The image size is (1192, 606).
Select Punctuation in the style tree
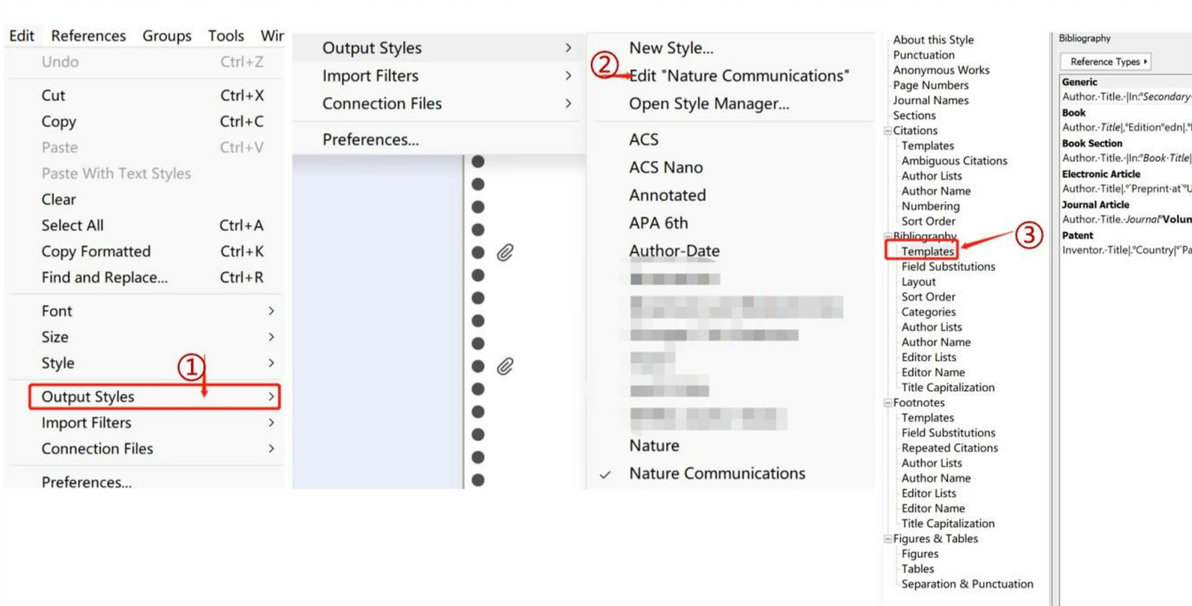(x=924, y=55)
